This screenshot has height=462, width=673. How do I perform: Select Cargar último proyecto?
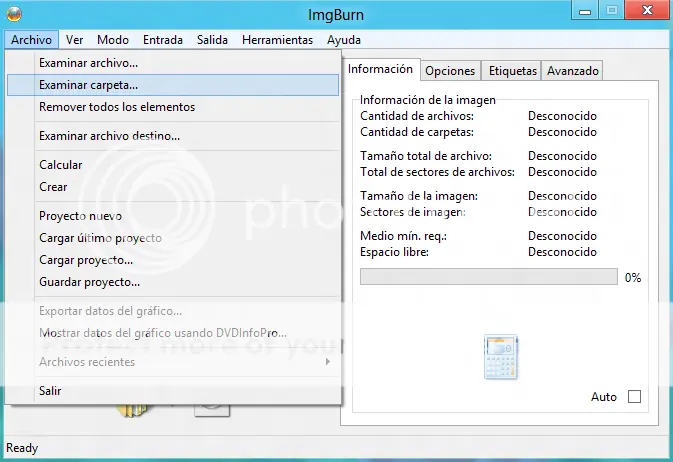(173, 238)
